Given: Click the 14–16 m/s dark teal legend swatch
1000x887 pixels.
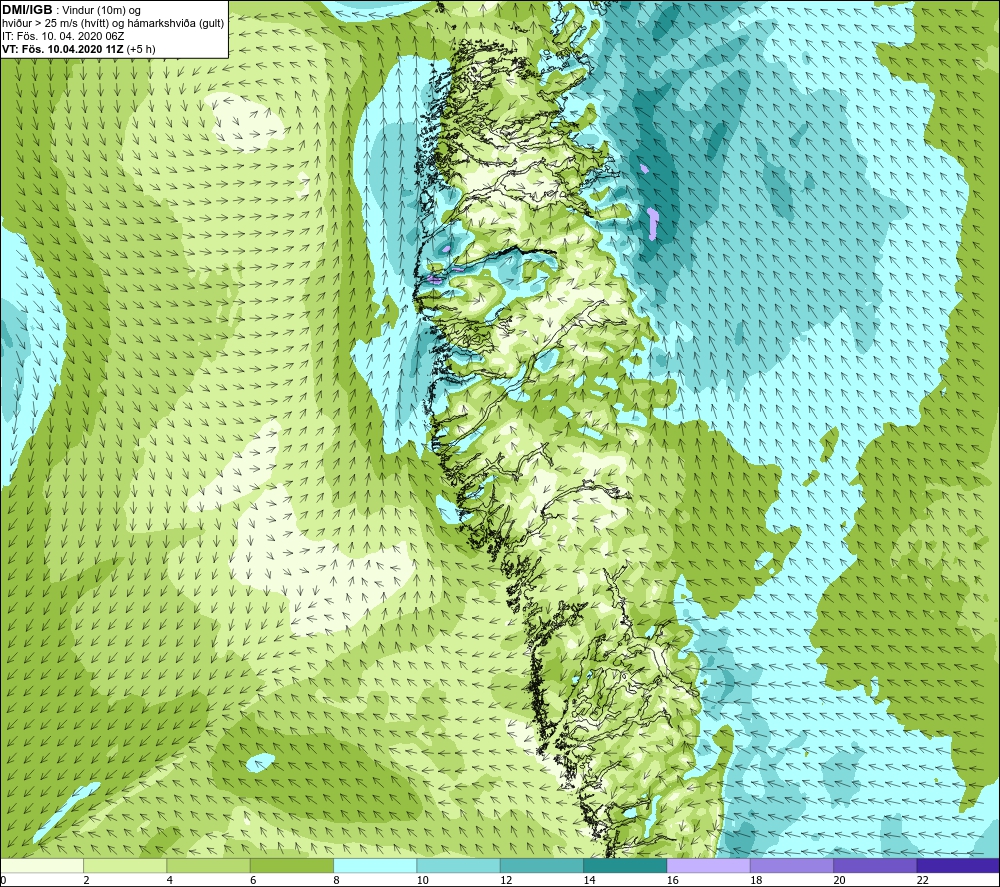Looking at the screenshot, I should pos(625,865).
